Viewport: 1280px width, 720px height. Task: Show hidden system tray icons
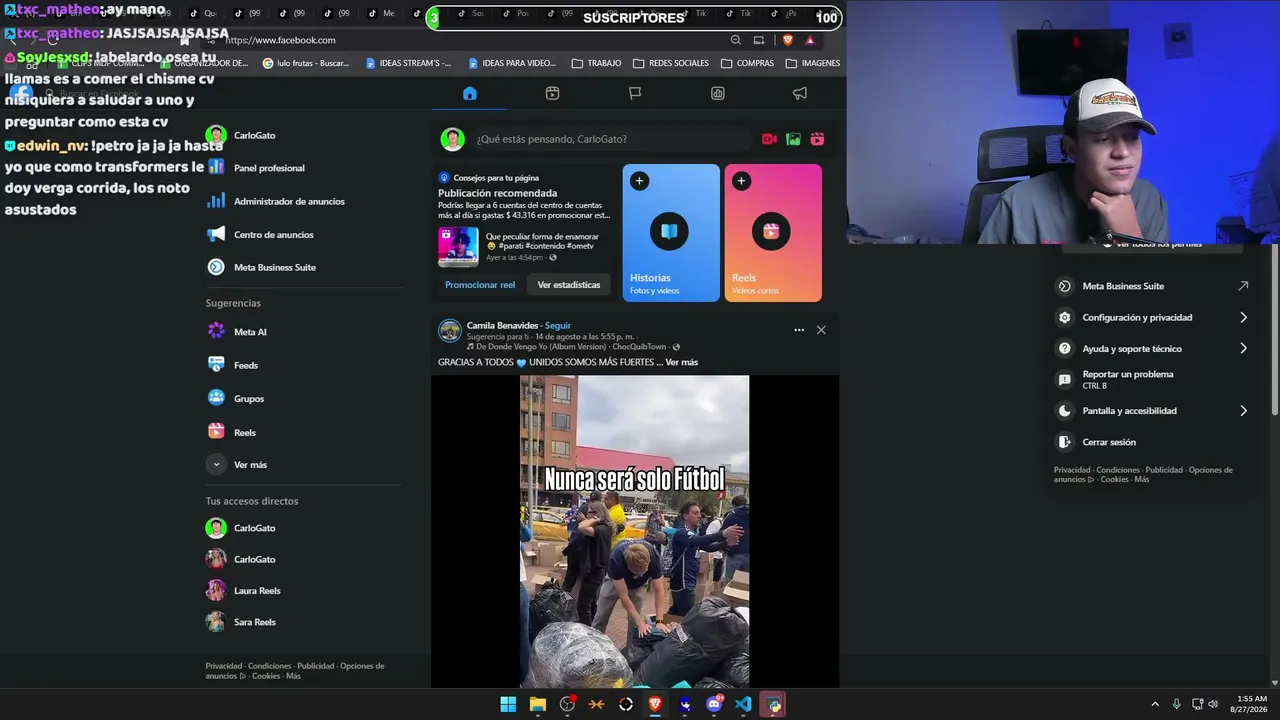click(1155, 704)
